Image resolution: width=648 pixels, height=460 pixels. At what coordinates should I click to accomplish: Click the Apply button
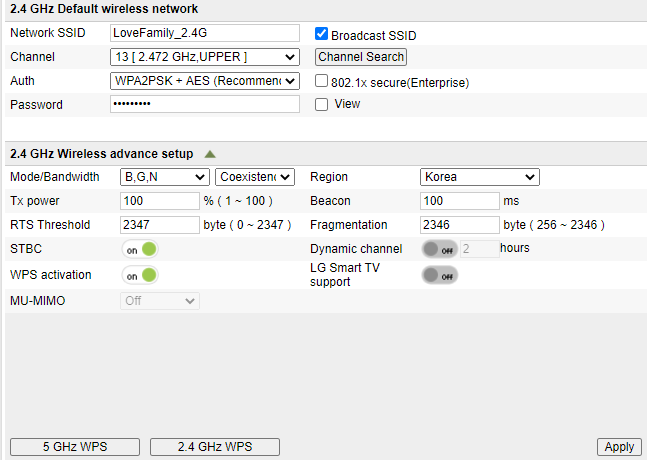[x=619, y=447]
